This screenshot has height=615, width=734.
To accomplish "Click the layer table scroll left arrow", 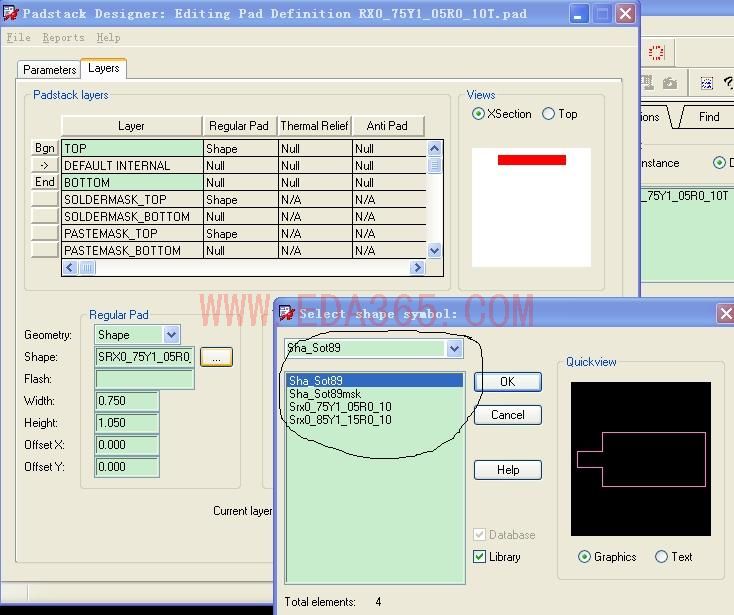I will click(x=70, y=267).
